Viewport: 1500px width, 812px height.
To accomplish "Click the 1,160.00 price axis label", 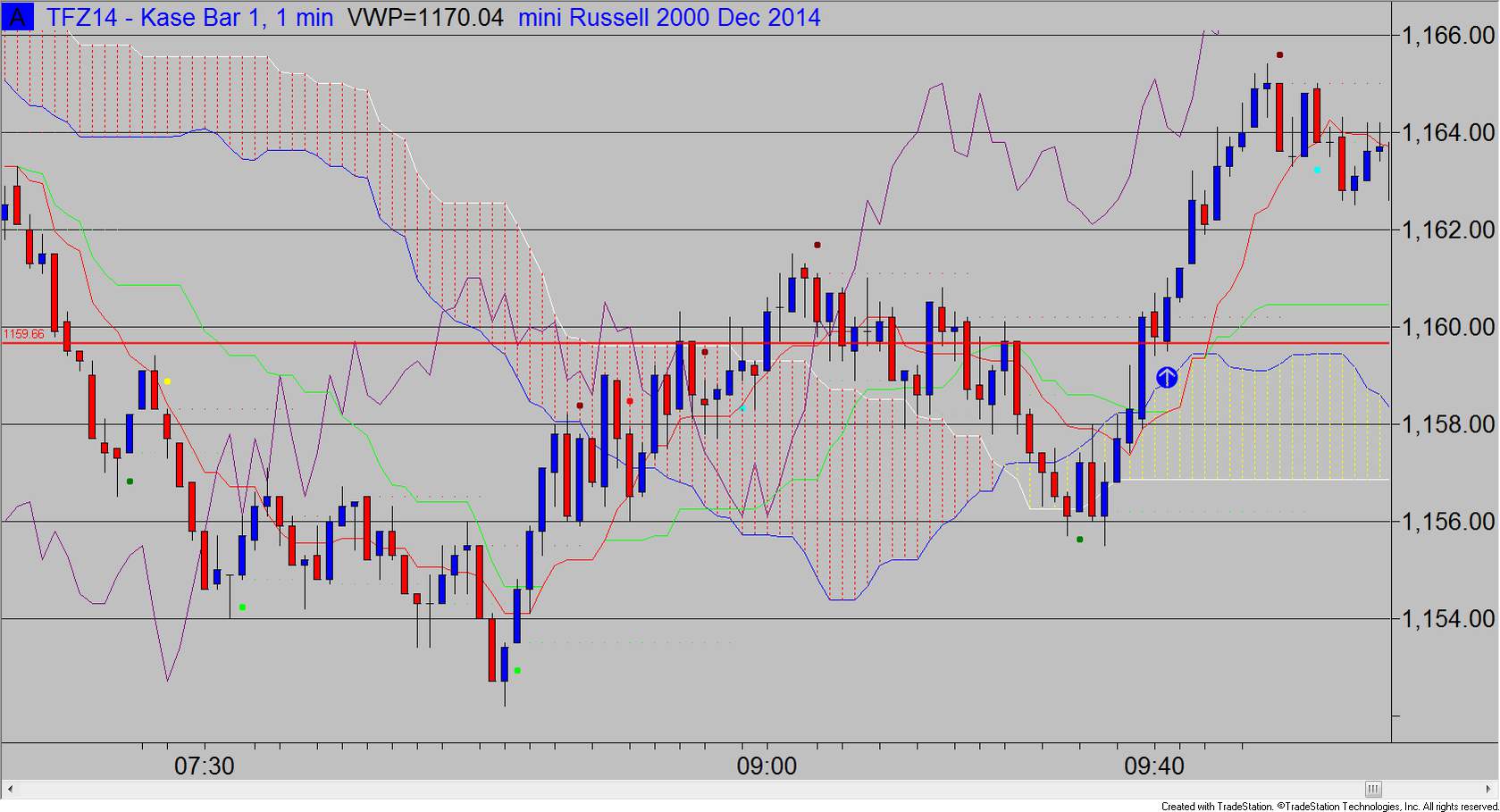I will pyautogui.click(x=1448, y=328).
